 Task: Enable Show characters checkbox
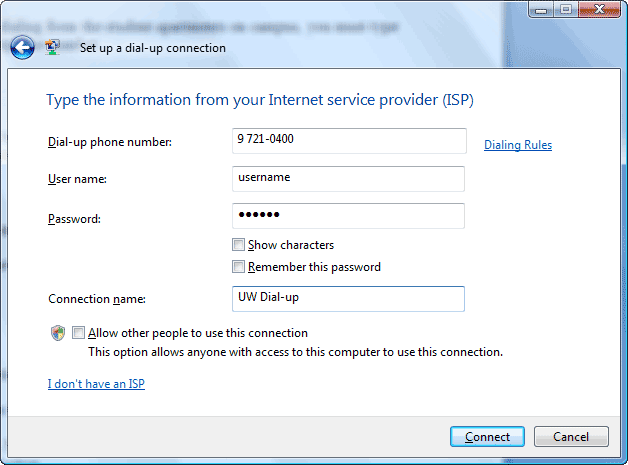coord(238,244)
